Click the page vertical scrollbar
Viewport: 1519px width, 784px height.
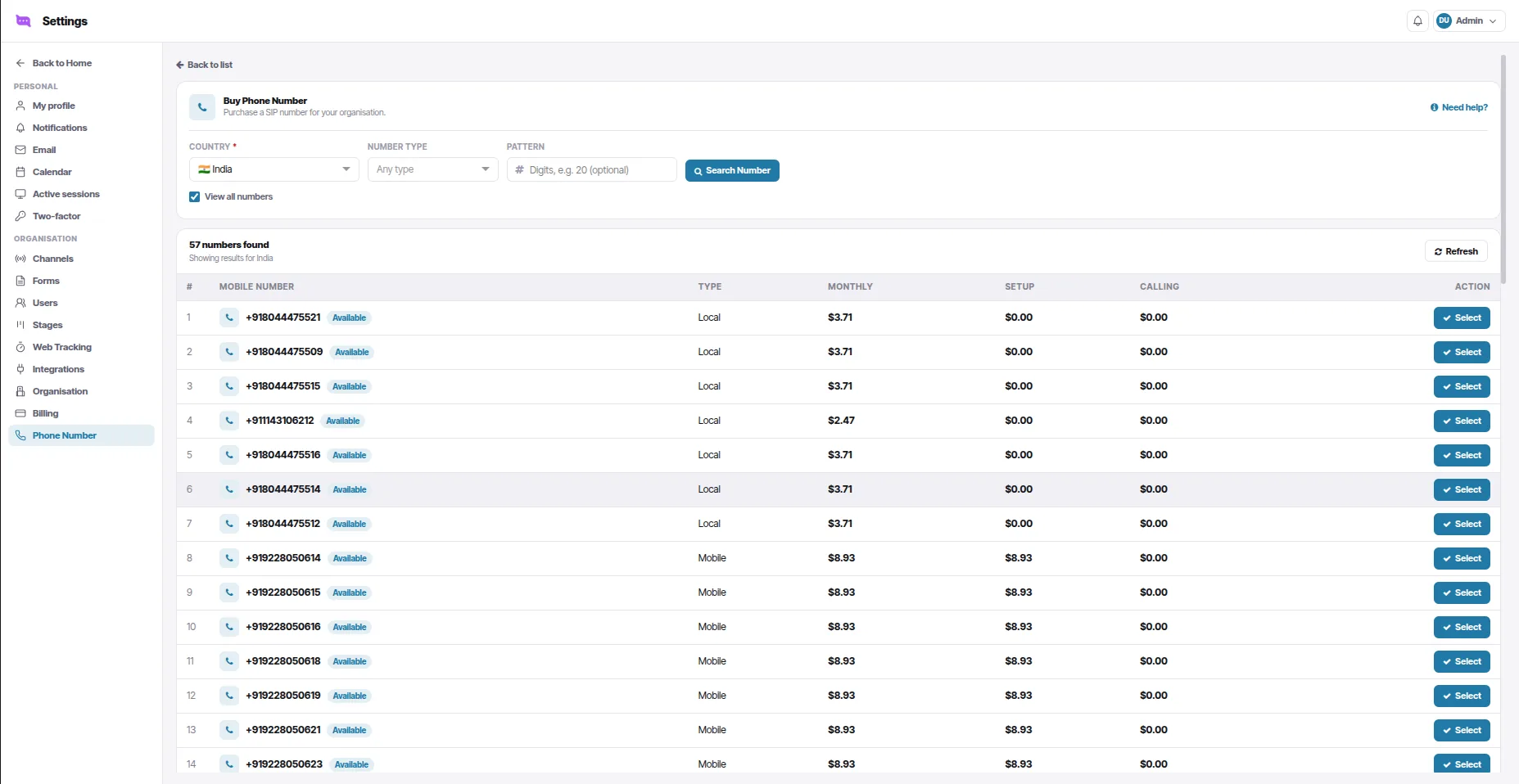pyautogui.click(x=1503, y=169)
